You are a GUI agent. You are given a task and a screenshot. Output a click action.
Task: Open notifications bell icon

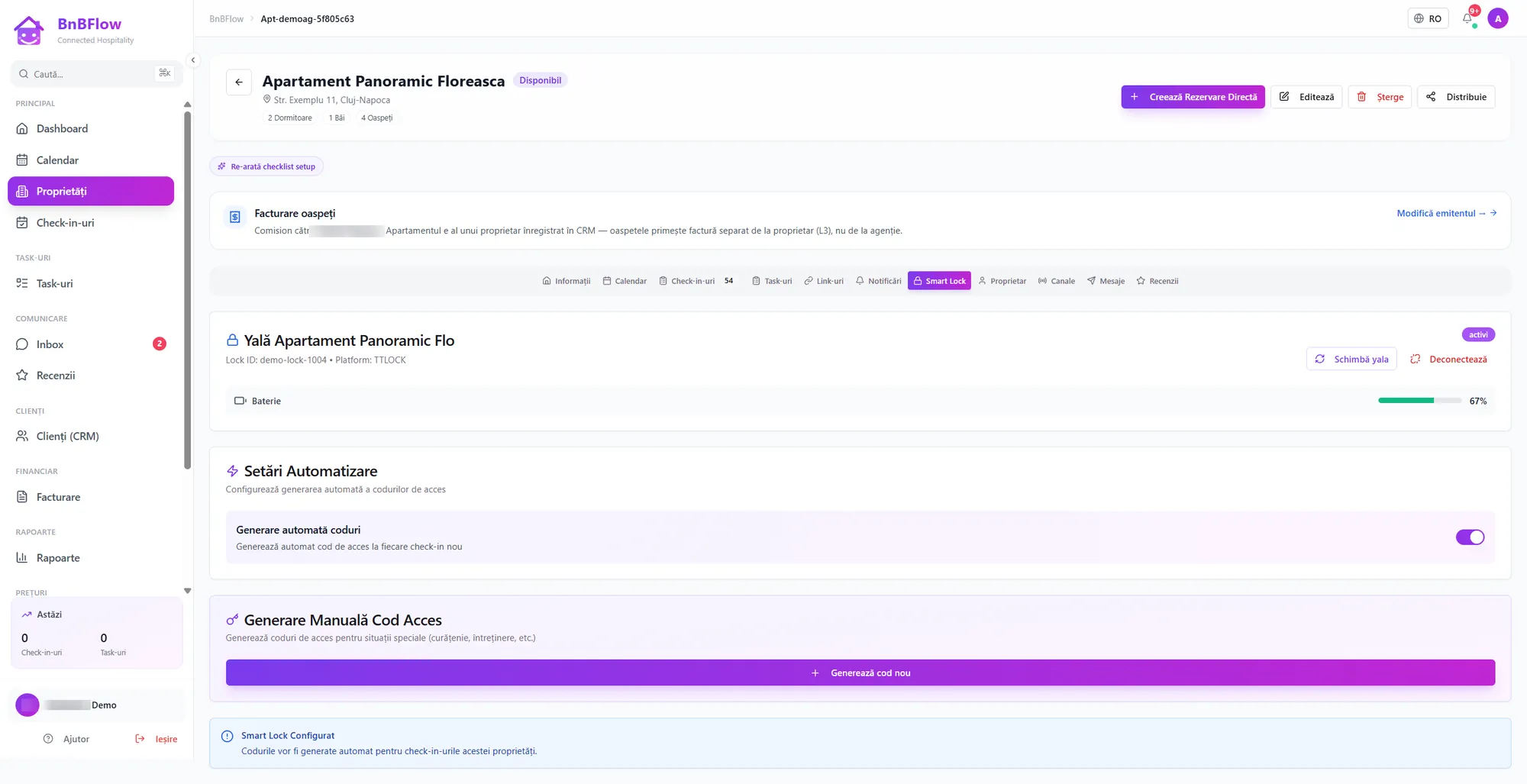(x=1467, y=19)
